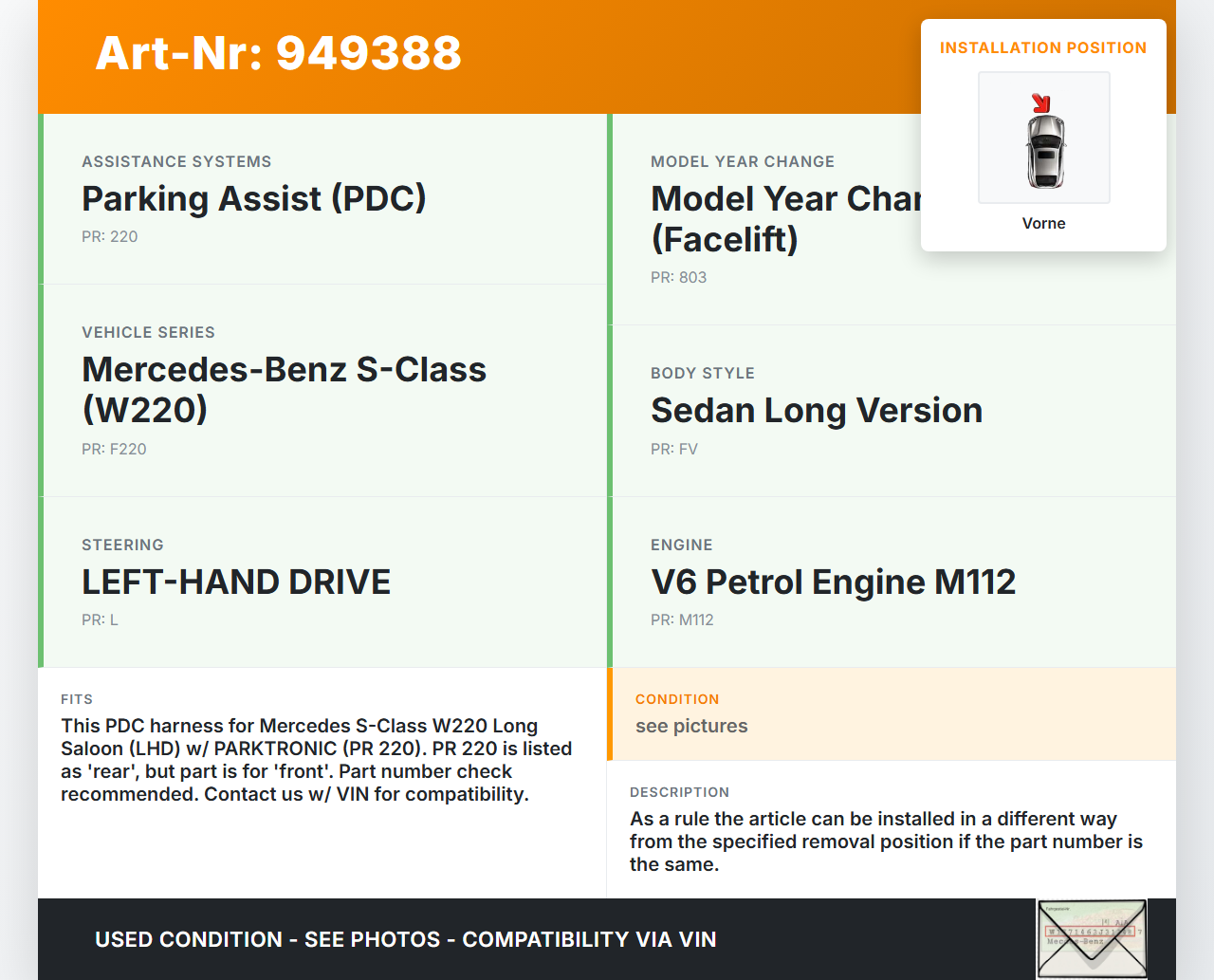1214x980 pixels.
Task: Click the PR: M112 code label
Action: 682,619
